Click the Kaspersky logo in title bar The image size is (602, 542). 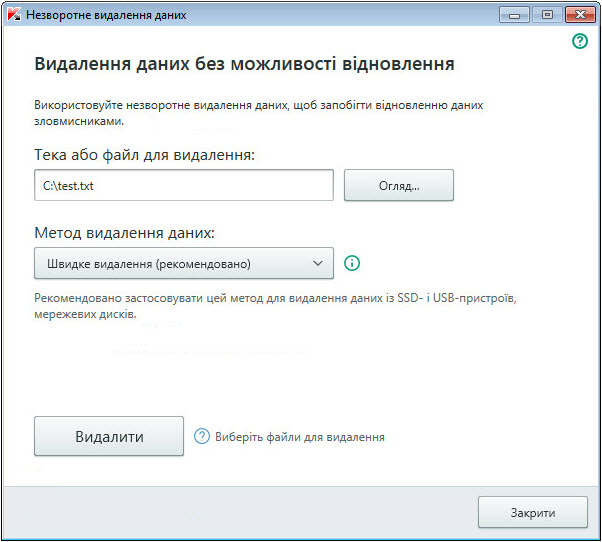tap(14, 15)
